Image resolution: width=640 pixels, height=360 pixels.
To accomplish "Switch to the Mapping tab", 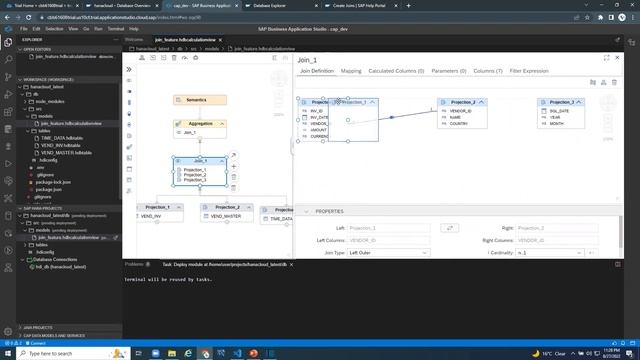I will tap(351, 71).
